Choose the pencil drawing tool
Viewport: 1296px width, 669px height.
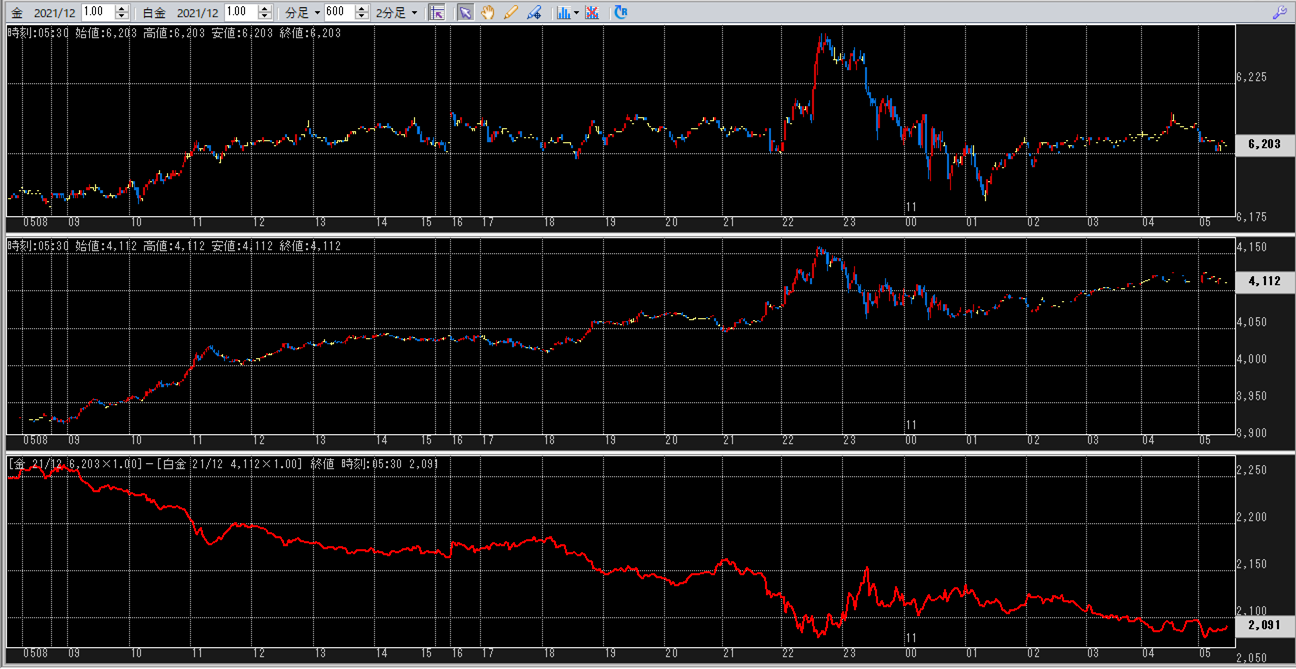pyautogui.click(x=511, y=12)
